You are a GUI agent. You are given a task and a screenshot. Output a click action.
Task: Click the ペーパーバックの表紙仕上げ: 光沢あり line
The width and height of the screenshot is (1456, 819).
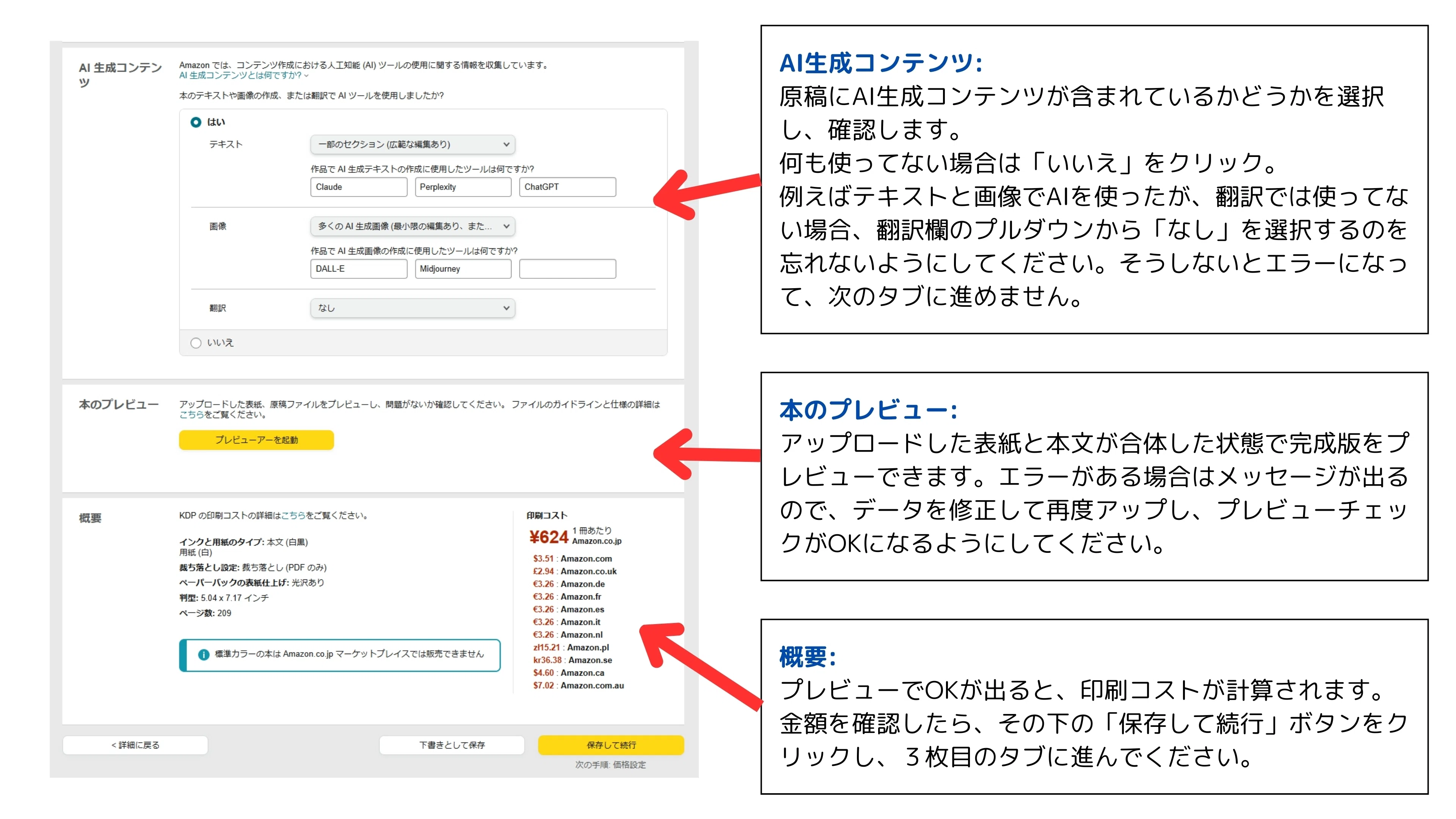tap(251, 583)
